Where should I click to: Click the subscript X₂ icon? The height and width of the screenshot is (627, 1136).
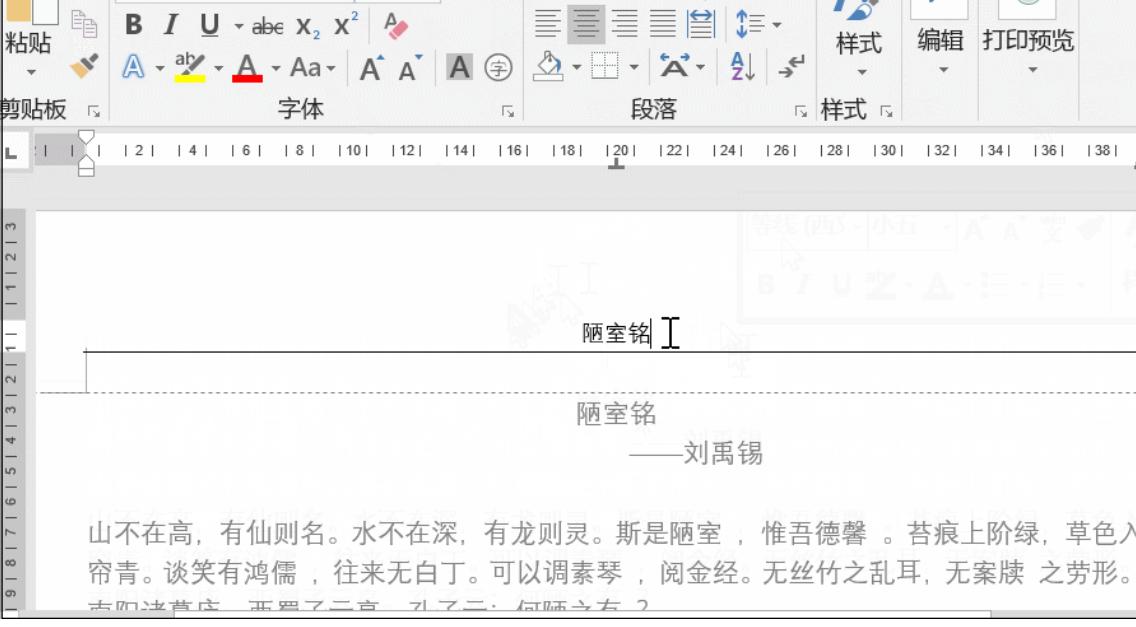pyautogui.click(x=307, y=28)
